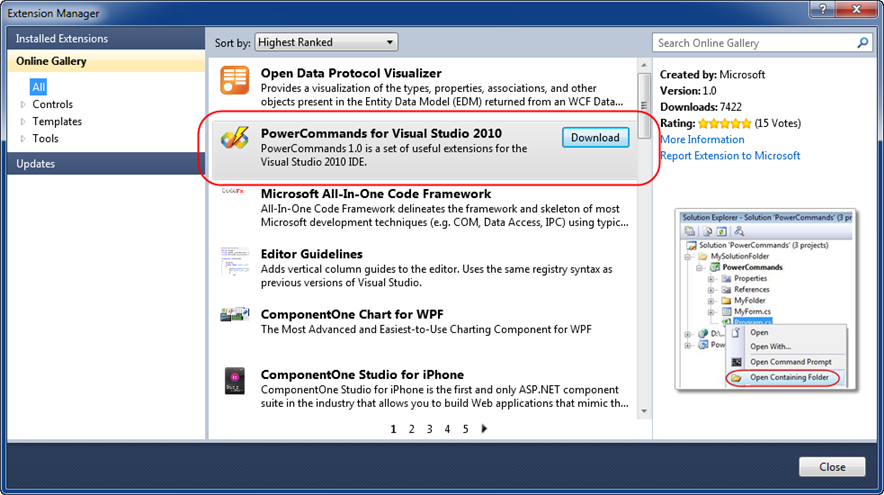Download PowerCommands for Visual Studio 2010

[595, 138]
